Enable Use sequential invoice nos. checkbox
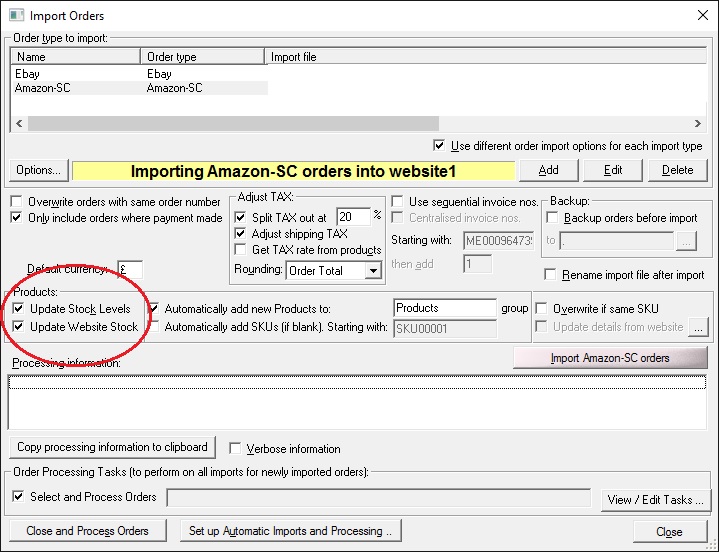Screen dimensions: 719x552 click(397, 201)
